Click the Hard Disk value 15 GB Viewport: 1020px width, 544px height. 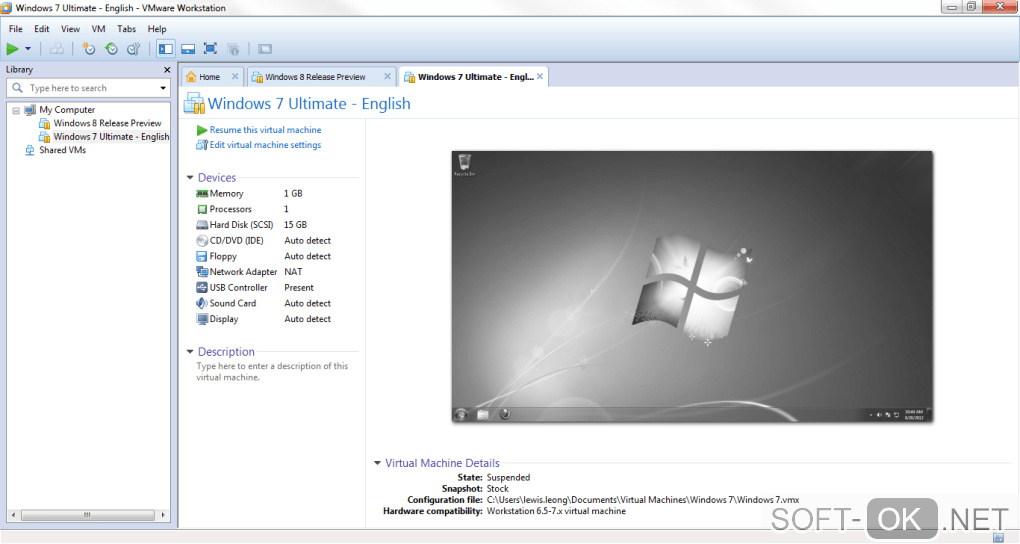[295, 224]
